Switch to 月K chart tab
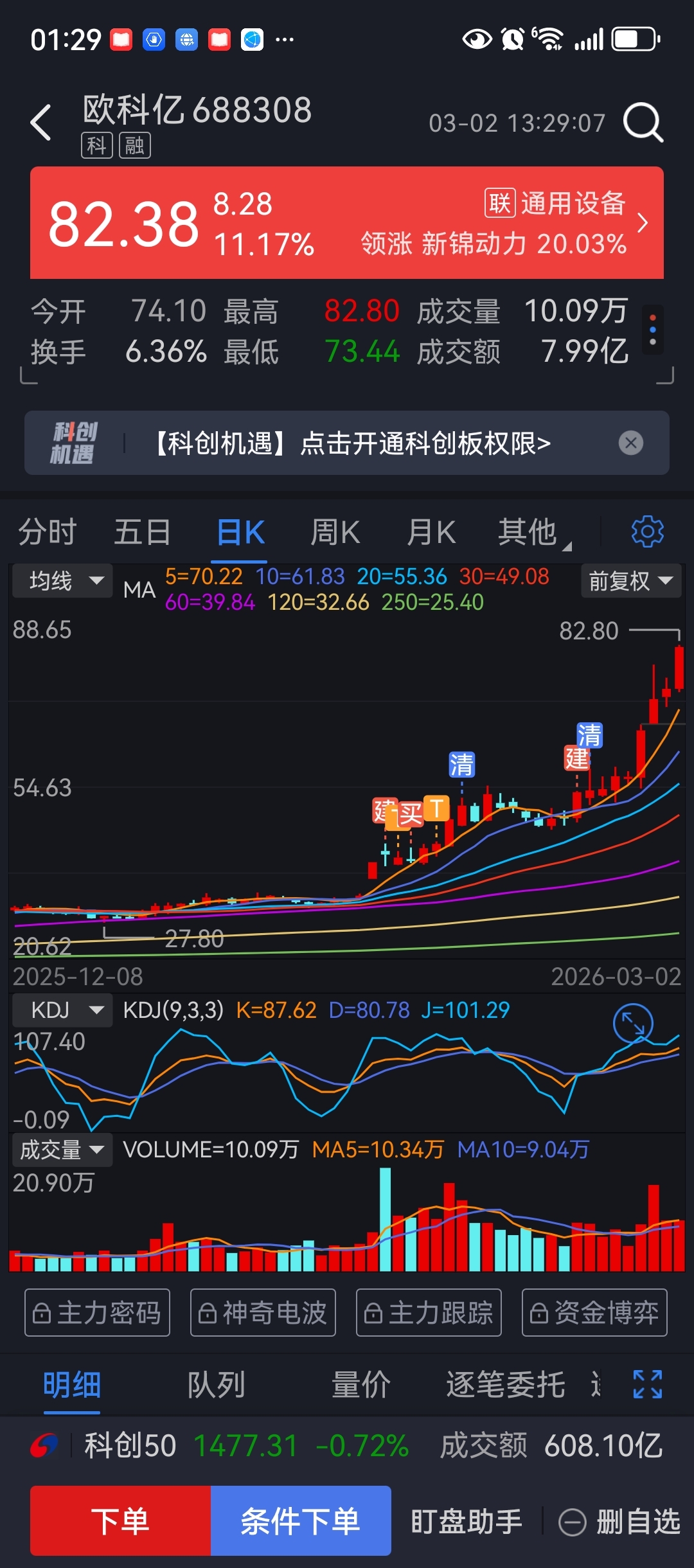This screenshot has height=1568, width=694. coord(431,532)
